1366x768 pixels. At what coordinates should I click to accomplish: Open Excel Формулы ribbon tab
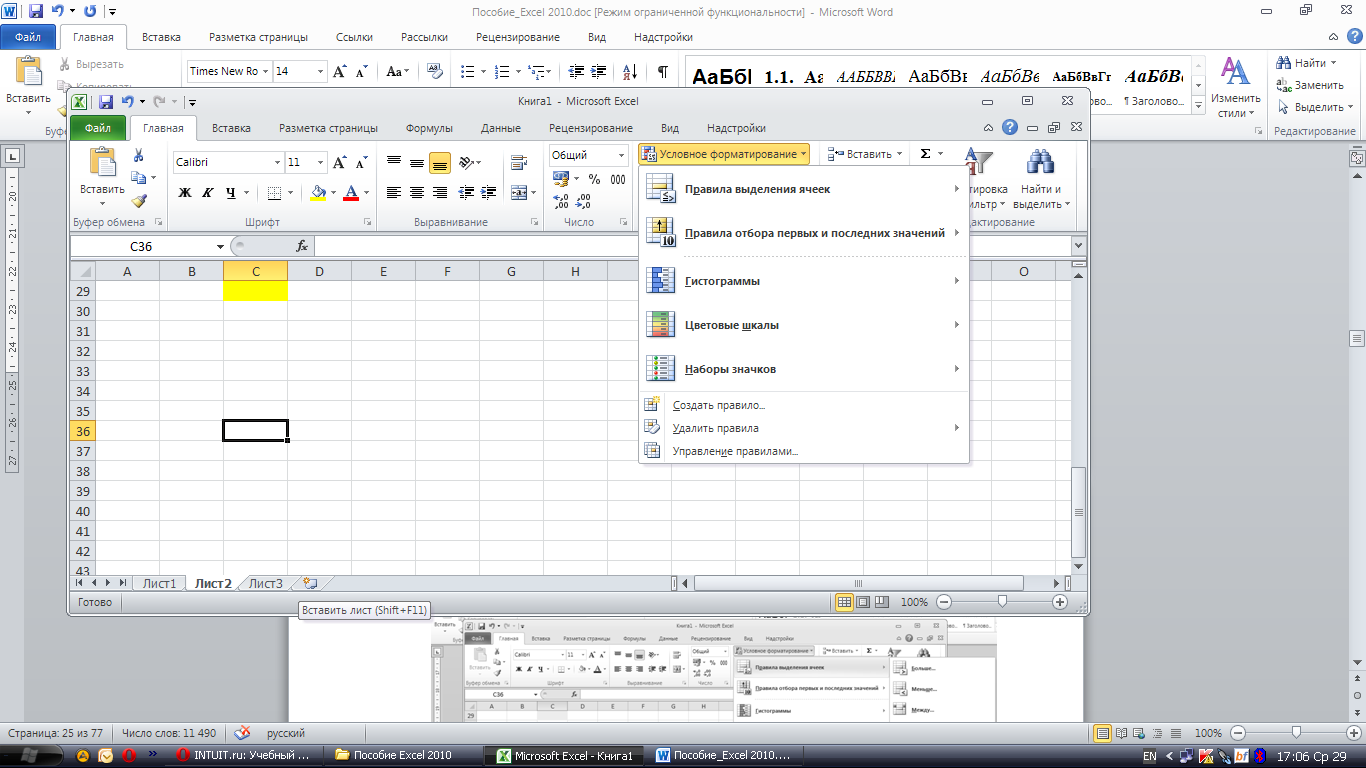click(429, 128)
